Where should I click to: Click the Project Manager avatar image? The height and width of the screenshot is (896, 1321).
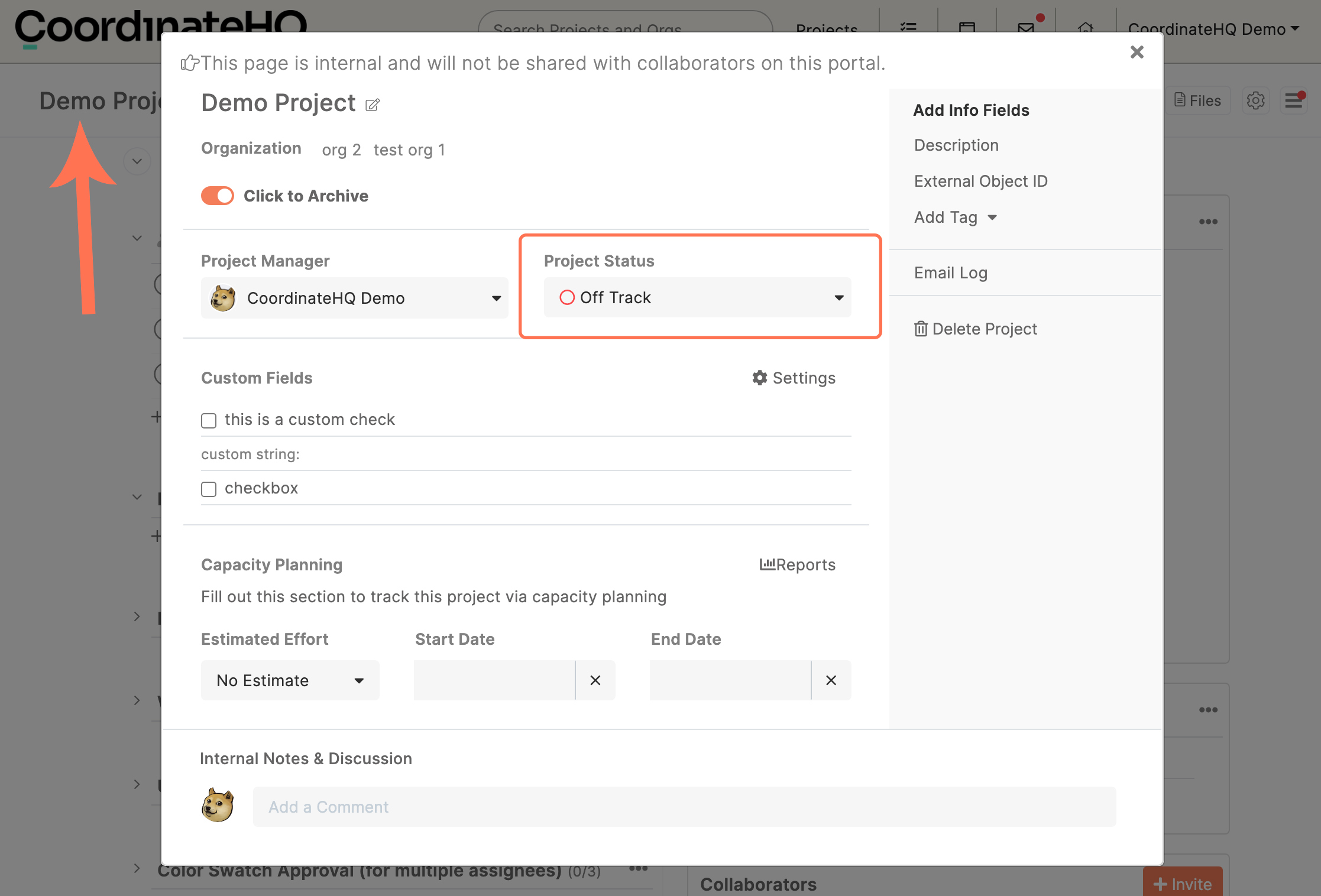tap(223, 298)
